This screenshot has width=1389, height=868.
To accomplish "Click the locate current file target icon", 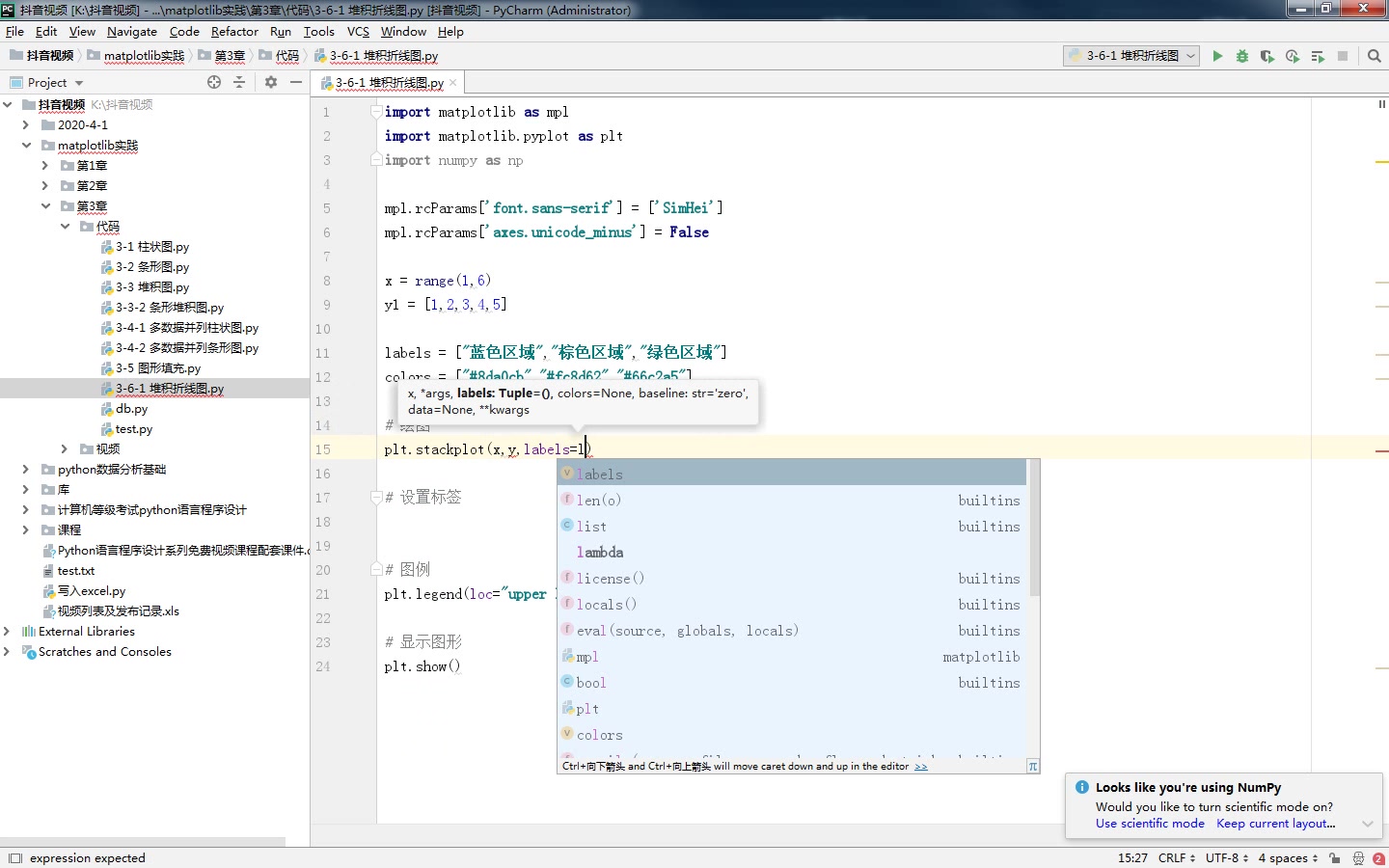I will [x=214, y=82].
